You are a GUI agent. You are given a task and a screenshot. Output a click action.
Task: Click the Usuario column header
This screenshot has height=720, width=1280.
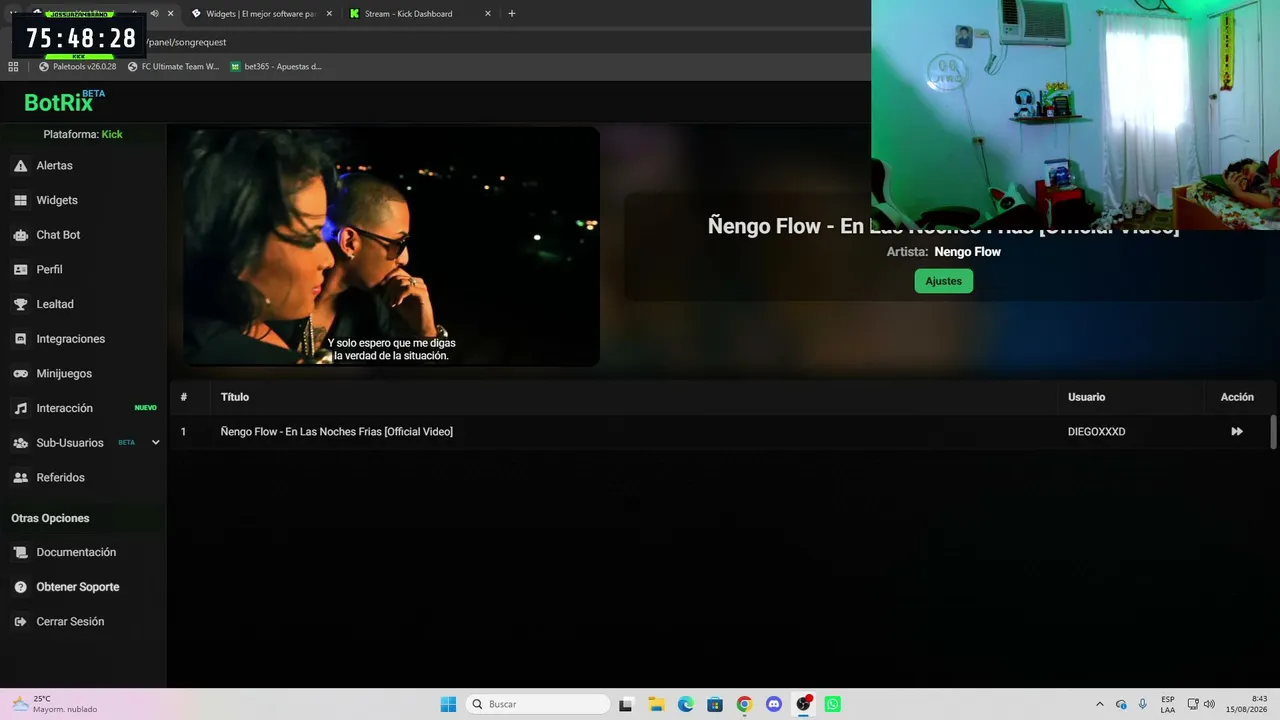coord(1086,397)
